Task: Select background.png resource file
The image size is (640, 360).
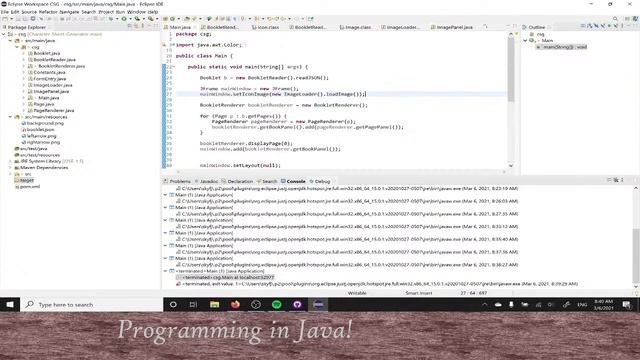Action: point(45,123)
